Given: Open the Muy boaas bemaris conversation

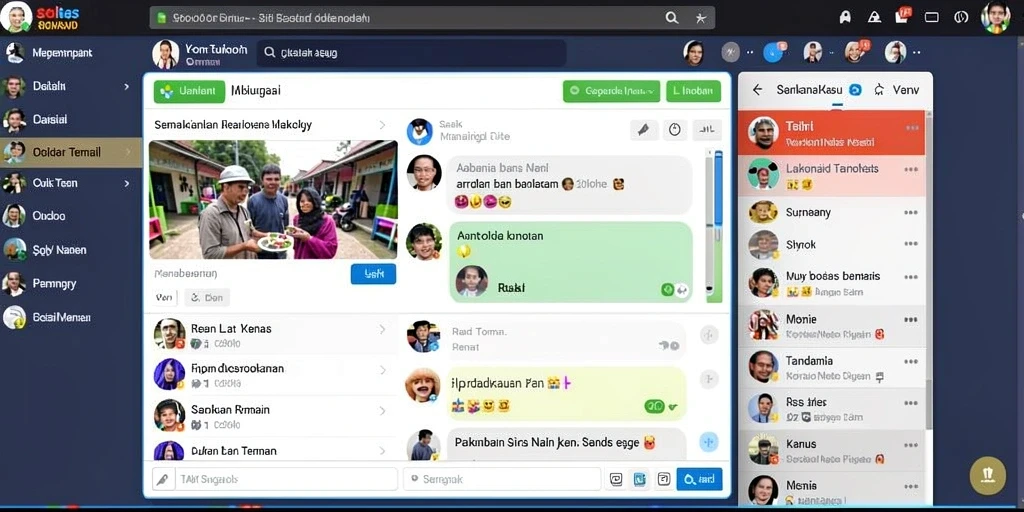Looking at the screenshot, I should [x=831, y=283].
